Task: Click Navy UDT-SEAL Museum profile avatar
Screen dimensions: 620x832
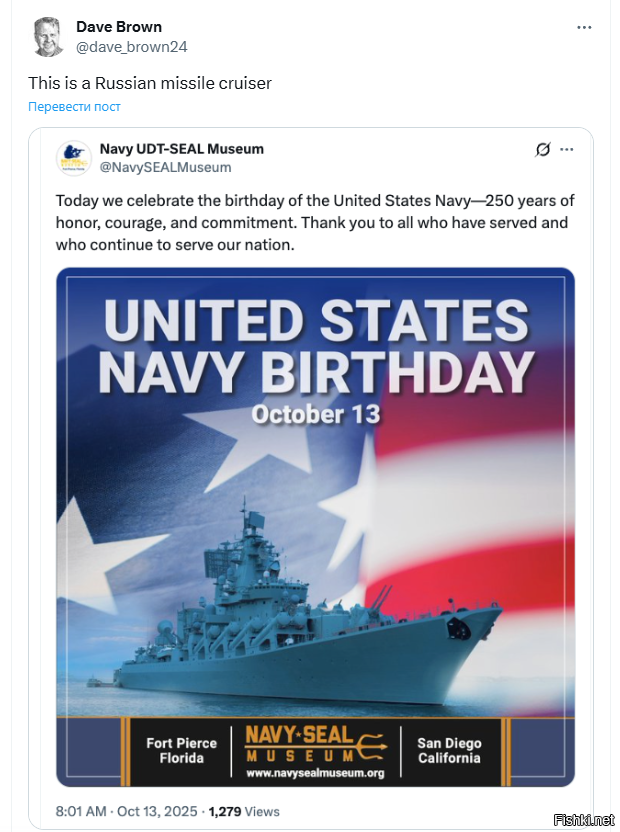Action: [70, 158]
